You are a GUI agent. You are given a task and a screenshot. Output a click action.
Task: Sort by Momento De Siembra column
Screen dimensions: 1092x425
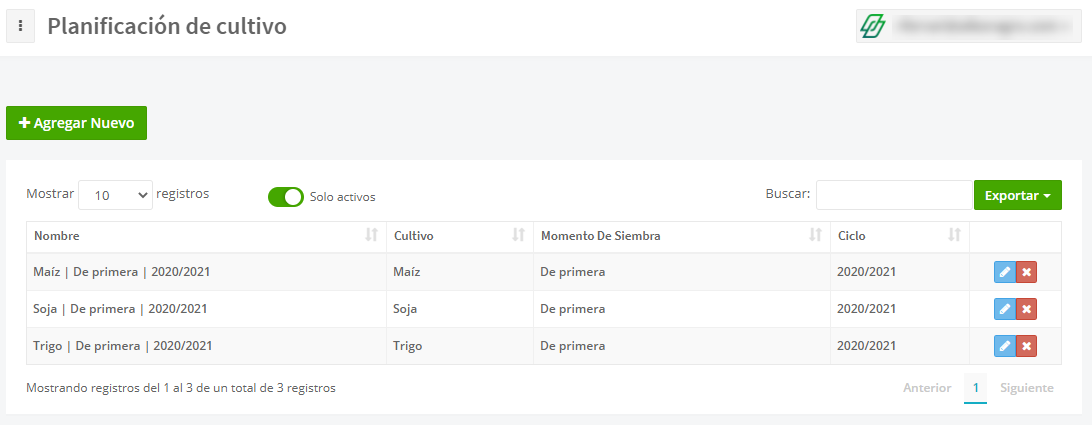[679, 236]
